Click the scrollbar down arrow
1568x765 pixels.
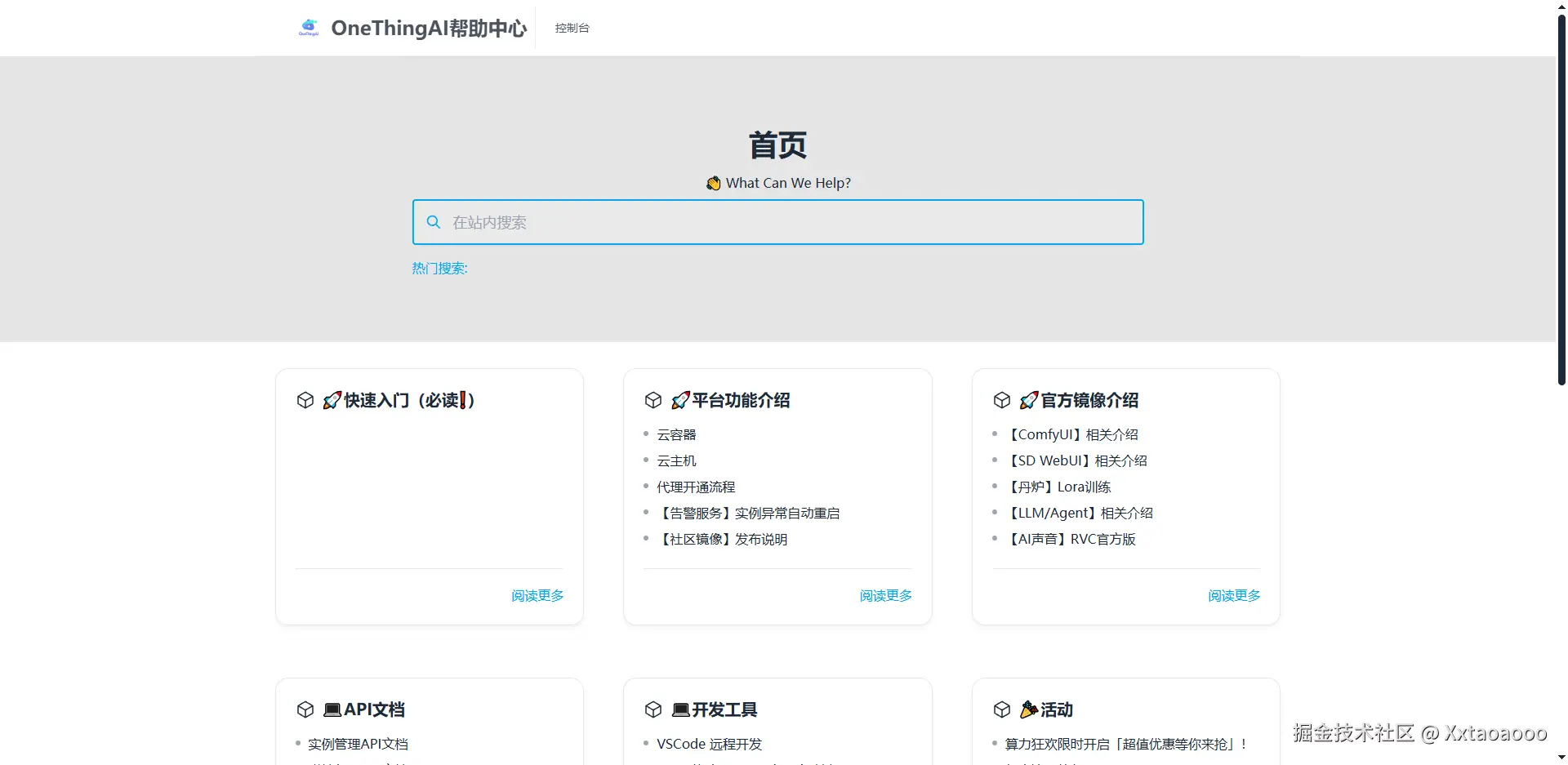[1561, 758]
